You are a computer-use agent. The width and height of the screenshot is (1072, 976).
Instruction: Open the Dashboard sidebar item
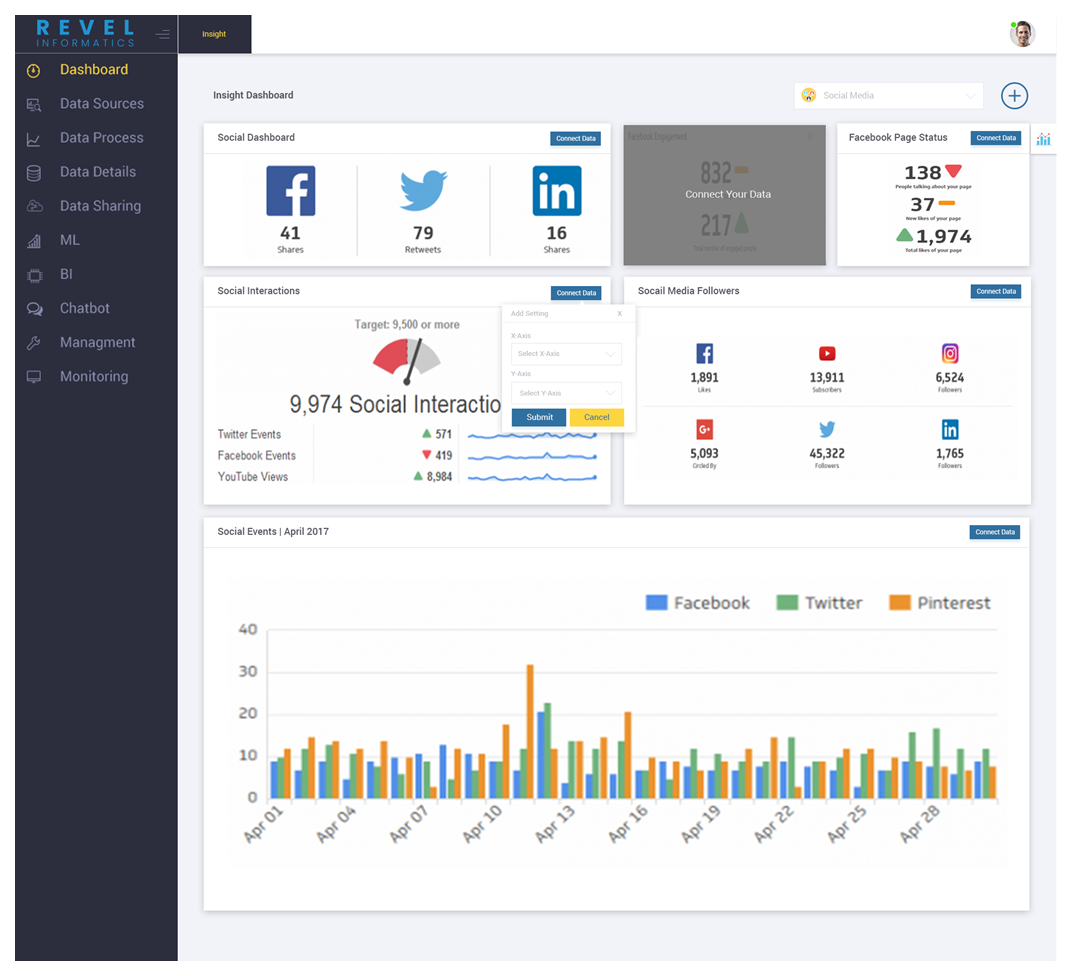pyautogui.click(x=94, y=70)
